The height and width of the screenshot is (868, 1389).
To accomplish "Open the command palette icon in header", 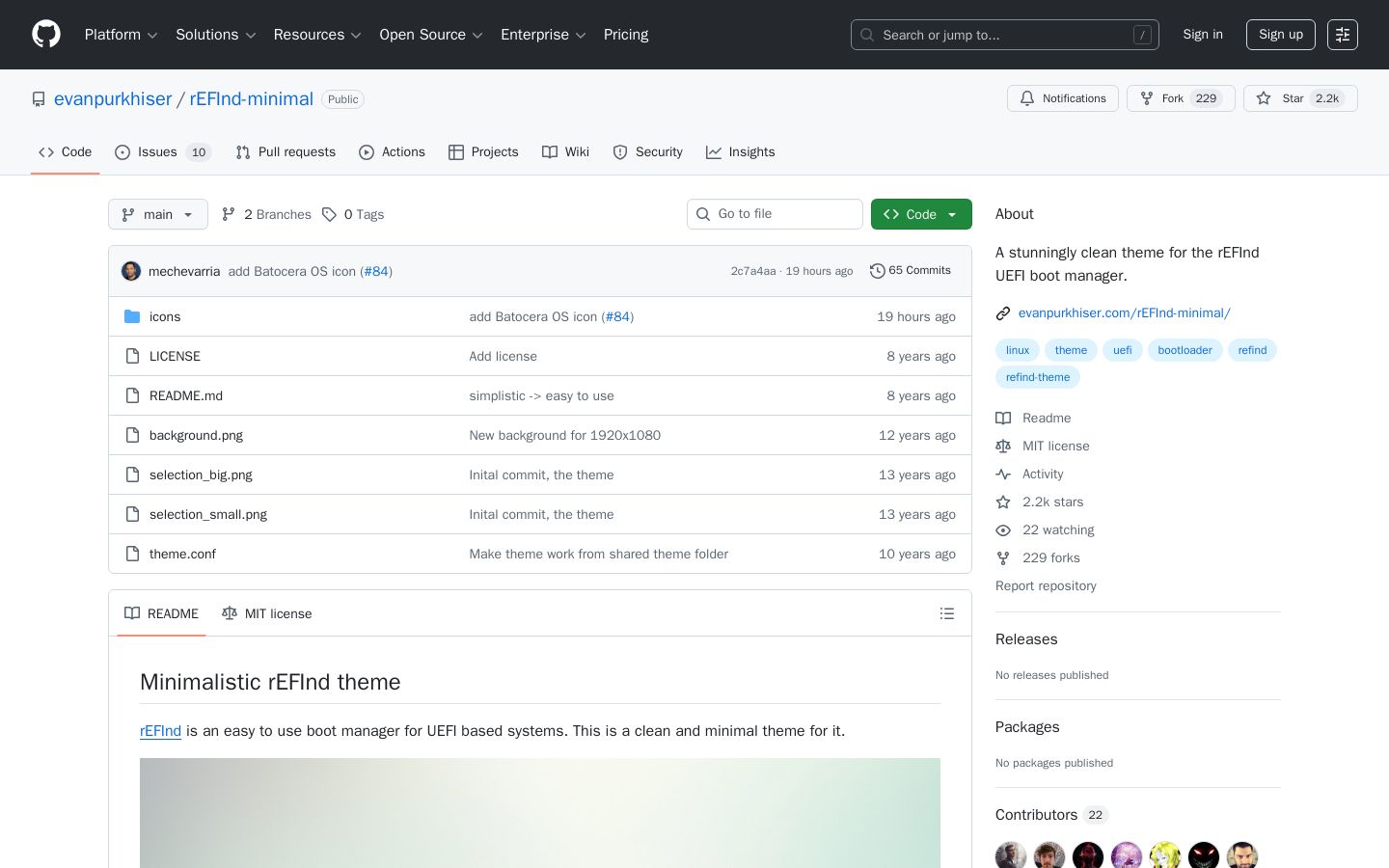I will 1343,35.
